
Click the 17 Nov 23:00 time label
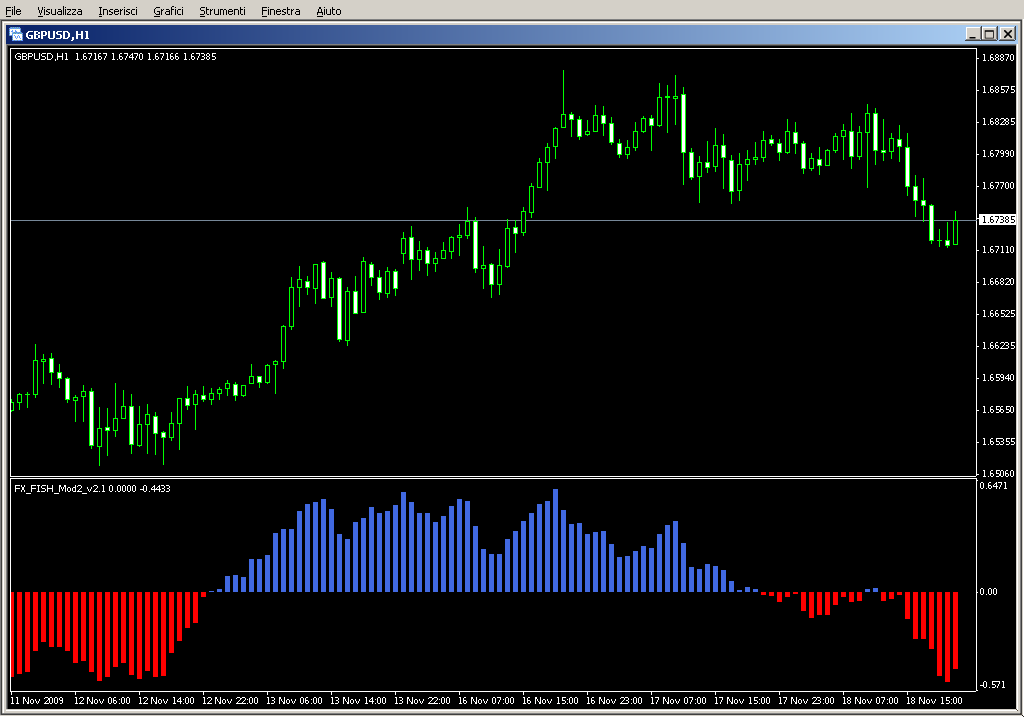click(806, 701)
